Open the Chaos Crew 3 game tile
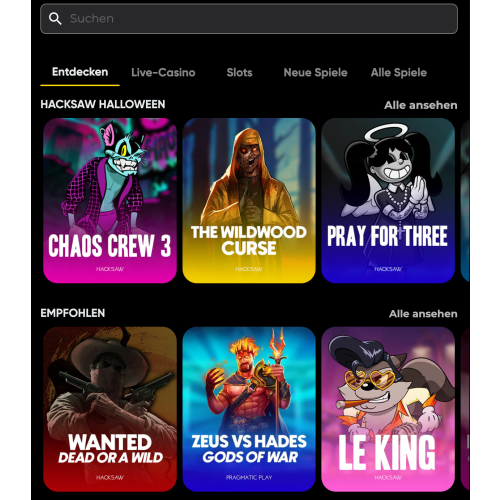This screenshot has height=500, width=500. coord(110,200)
